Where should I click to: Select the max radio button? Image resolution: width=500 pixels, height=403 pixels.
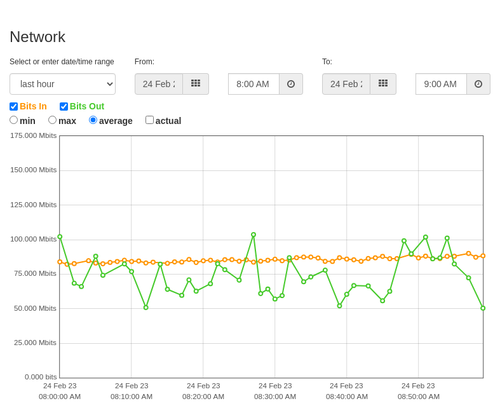coord(52,120)
